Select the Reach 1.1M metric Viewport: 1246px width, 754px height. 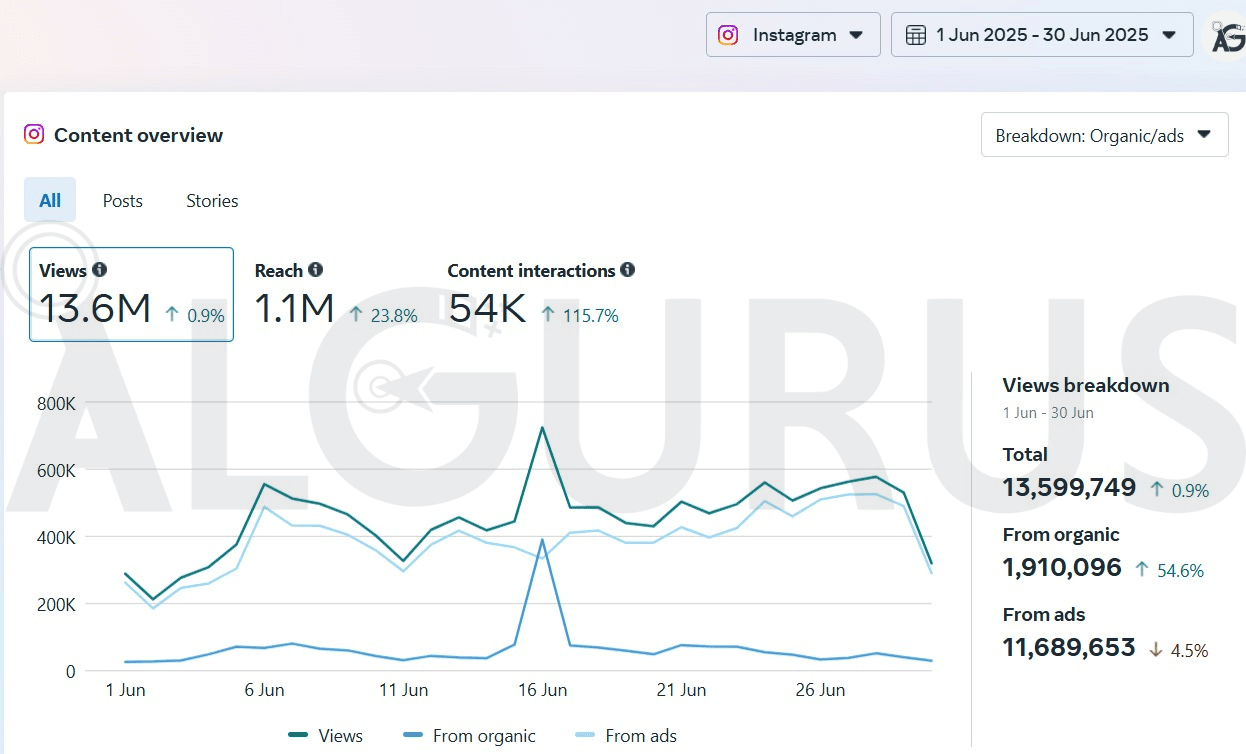(x=335, y=295)
